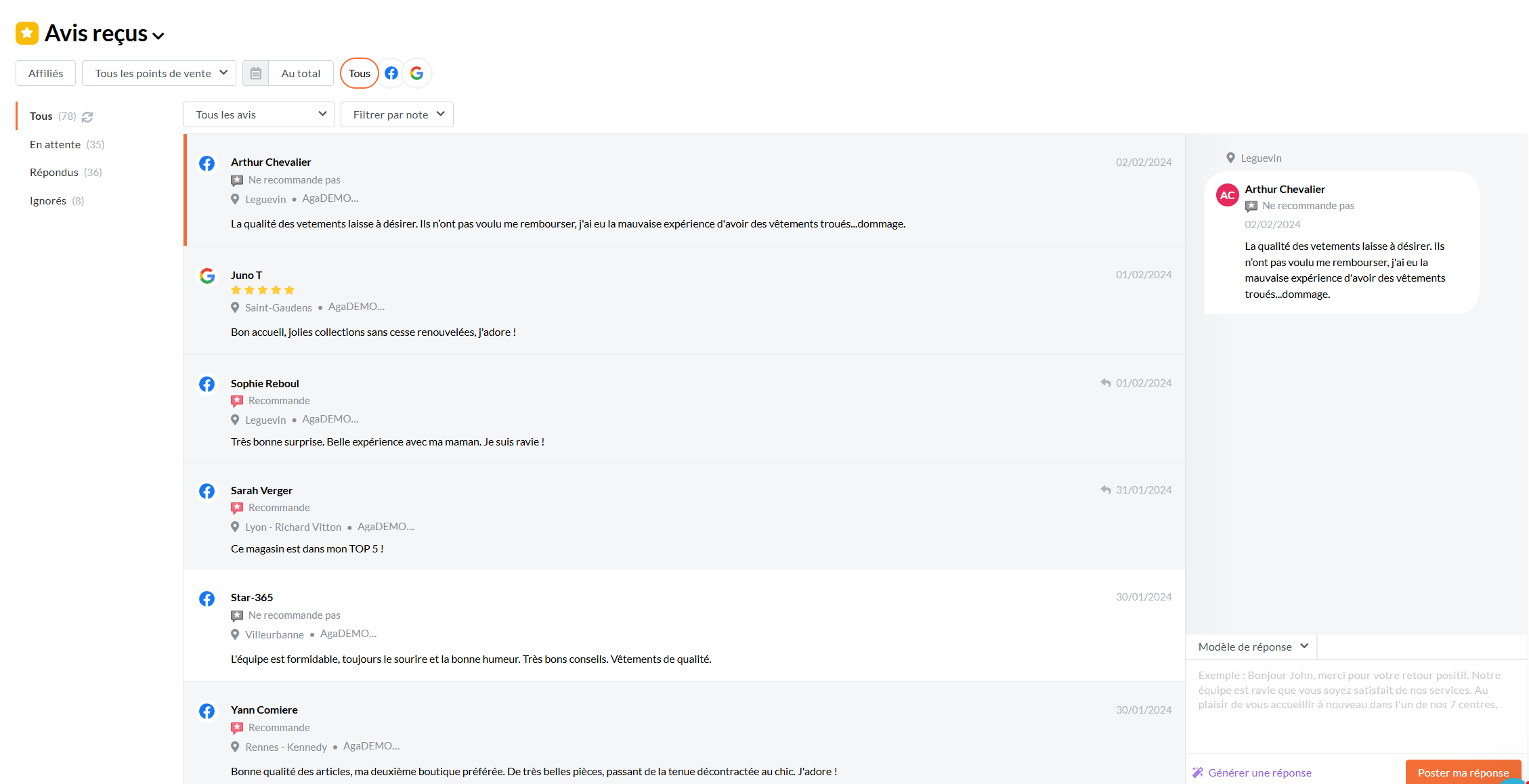1529x784 pixels.
Task: Open Arthur Chevalier's review
Action: click(685, 190)
